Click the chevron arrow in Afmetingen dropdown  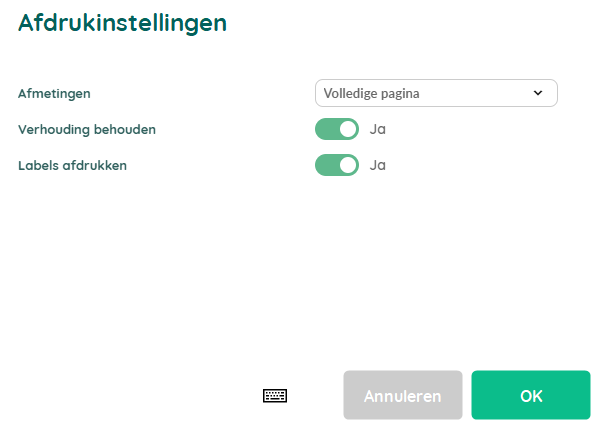(538, 93)
